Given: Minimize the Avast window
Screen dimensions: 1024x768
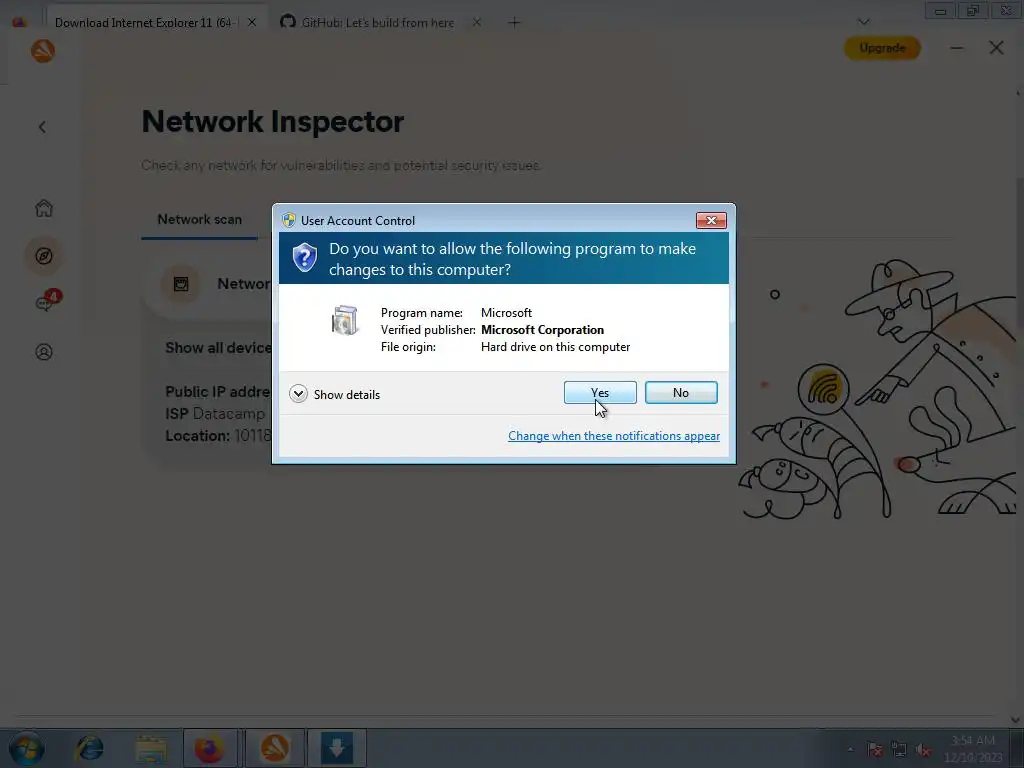Looking at the screenshot, I should pyautogui.click(x=957, y=48).
